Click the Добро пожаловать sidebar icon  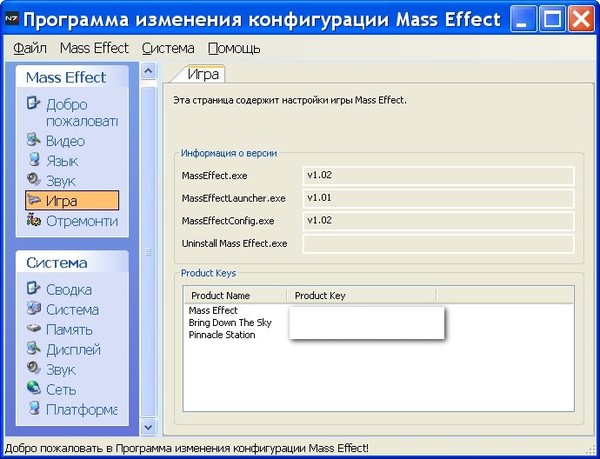33,103
